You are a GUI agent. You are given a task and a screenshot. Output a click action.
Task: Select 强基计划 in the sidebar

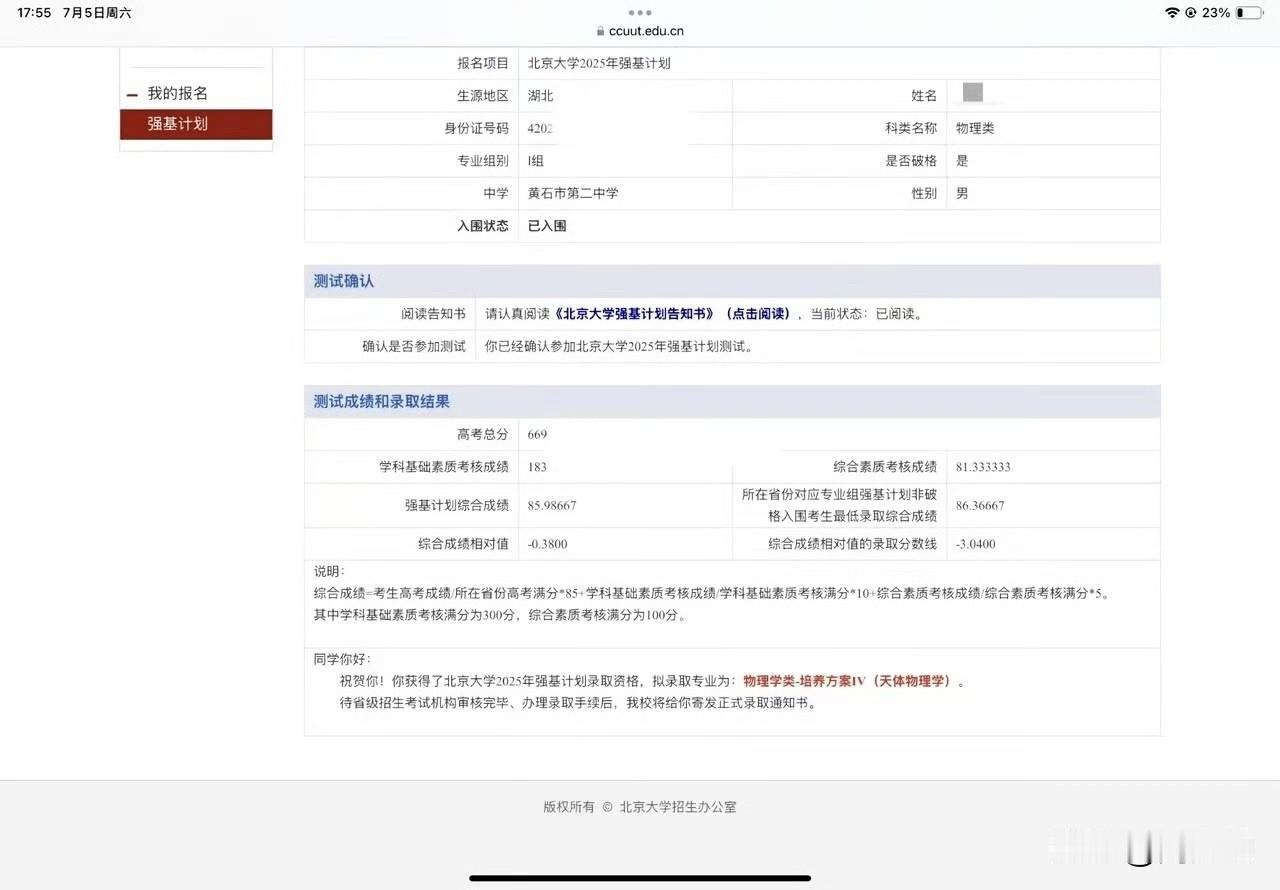(196, 124)
